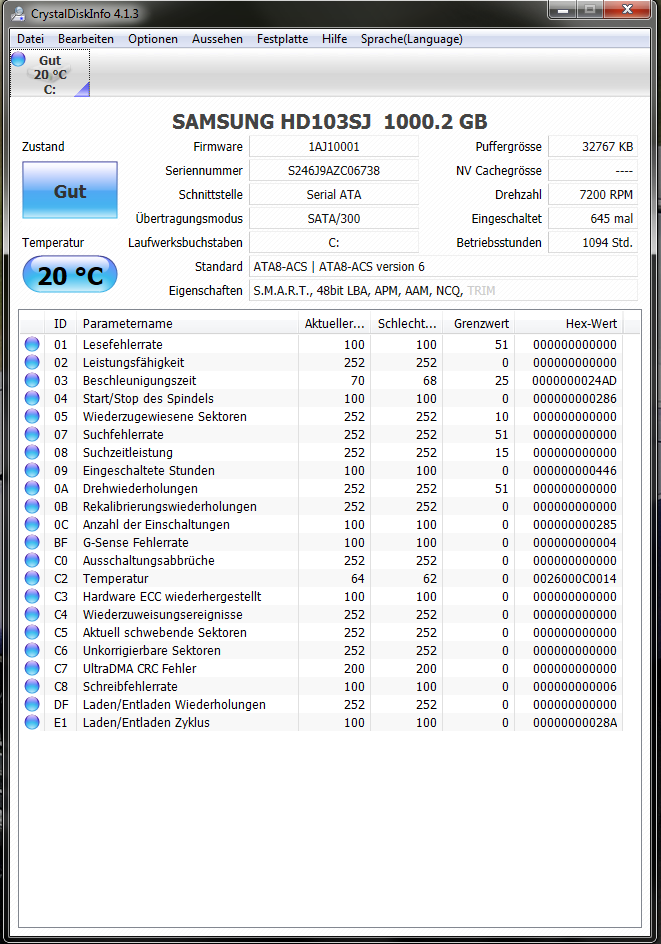Click the status orb for UltraDMA CRC Fehler
The width and height of the screenshot is (661, 944).
[x=32, y=668]
